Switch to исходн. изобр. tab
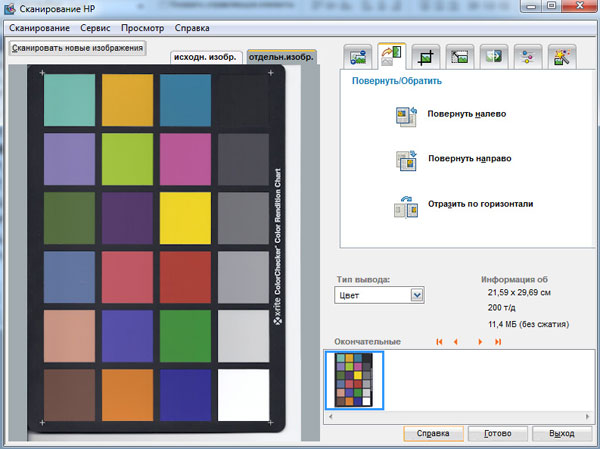Image resolution: width=600 pixels, height=449 pixels. click(205, 57)
